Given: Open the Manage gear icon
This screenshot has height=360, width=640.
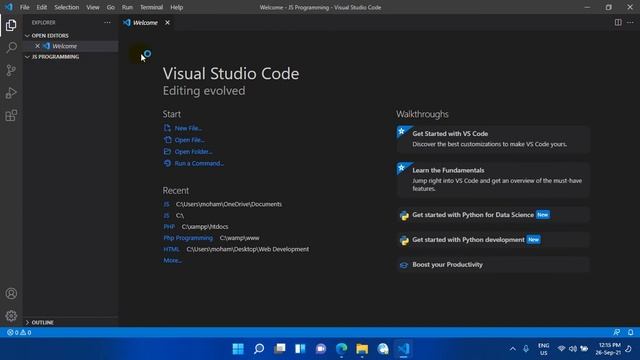Looking at the screenshot, I should [11, 316].
